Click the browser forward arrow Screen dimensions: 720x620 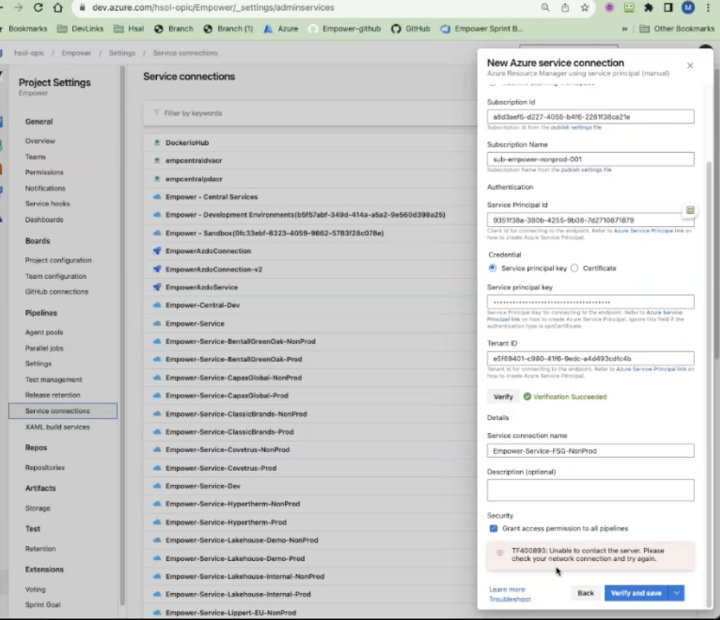(18, 7)
